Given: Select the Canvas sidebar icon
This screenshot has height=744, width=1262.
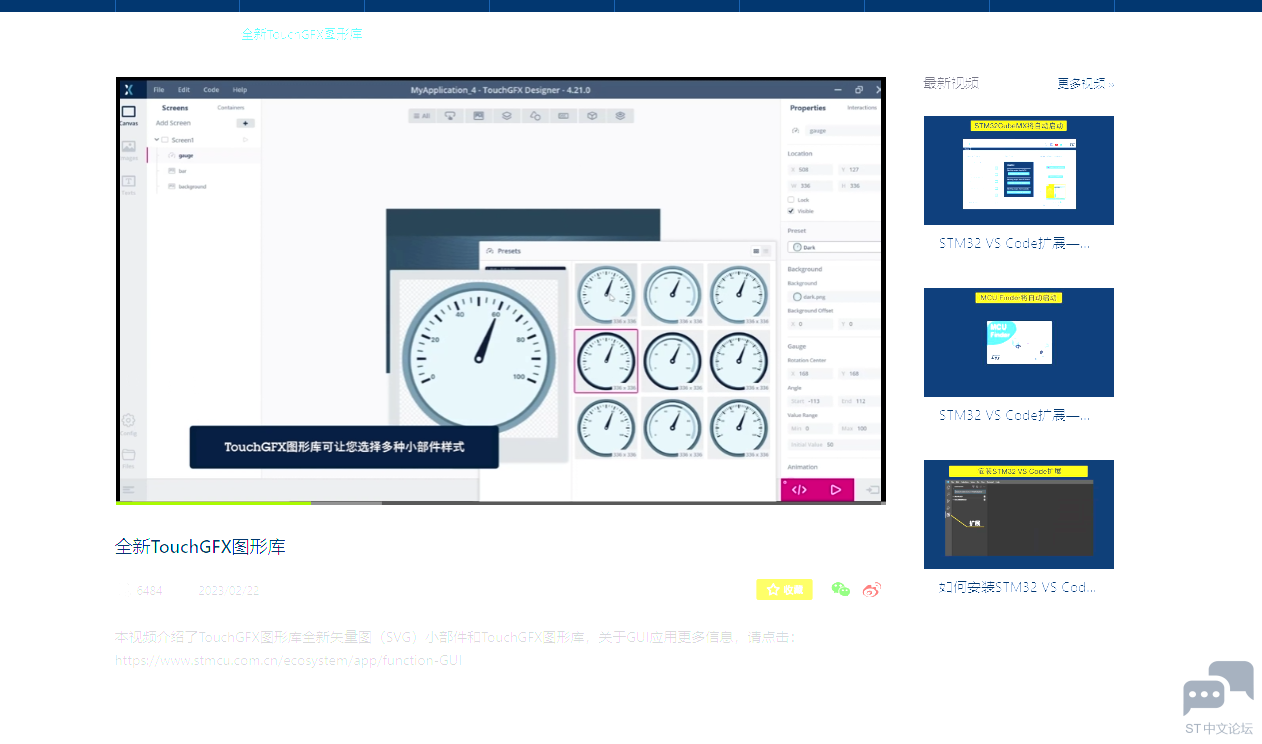Looking at the screenshot, I should point(129,115).
